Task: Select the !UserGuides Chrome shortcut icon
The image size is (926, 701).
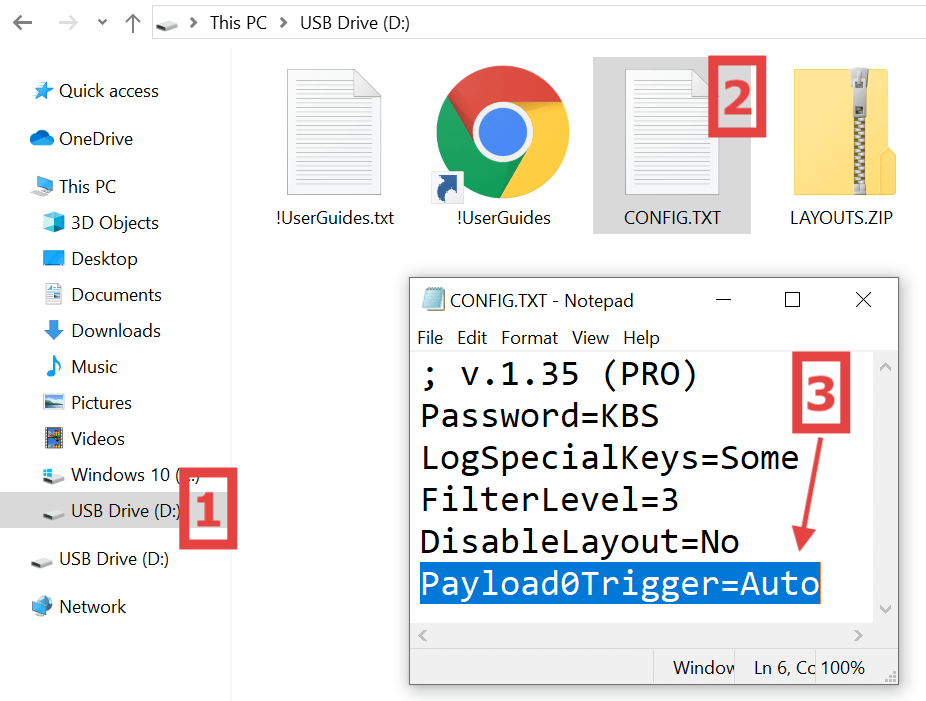Action: coord(502,133)
